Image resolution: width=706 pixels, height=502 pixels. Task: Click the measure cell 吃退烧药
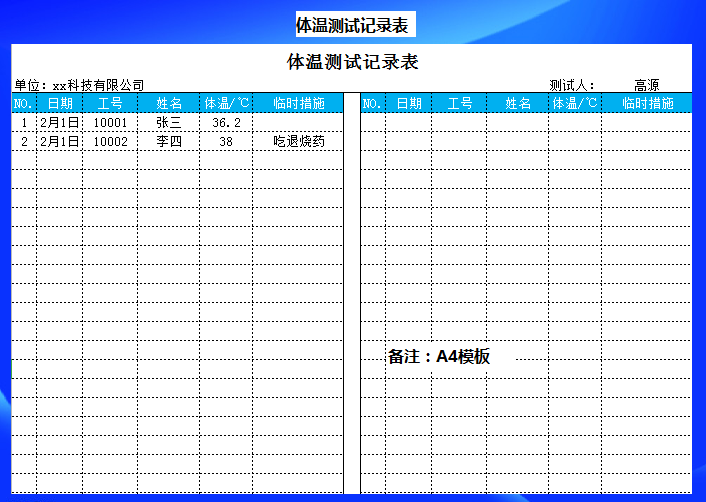[x=298, y=141]
